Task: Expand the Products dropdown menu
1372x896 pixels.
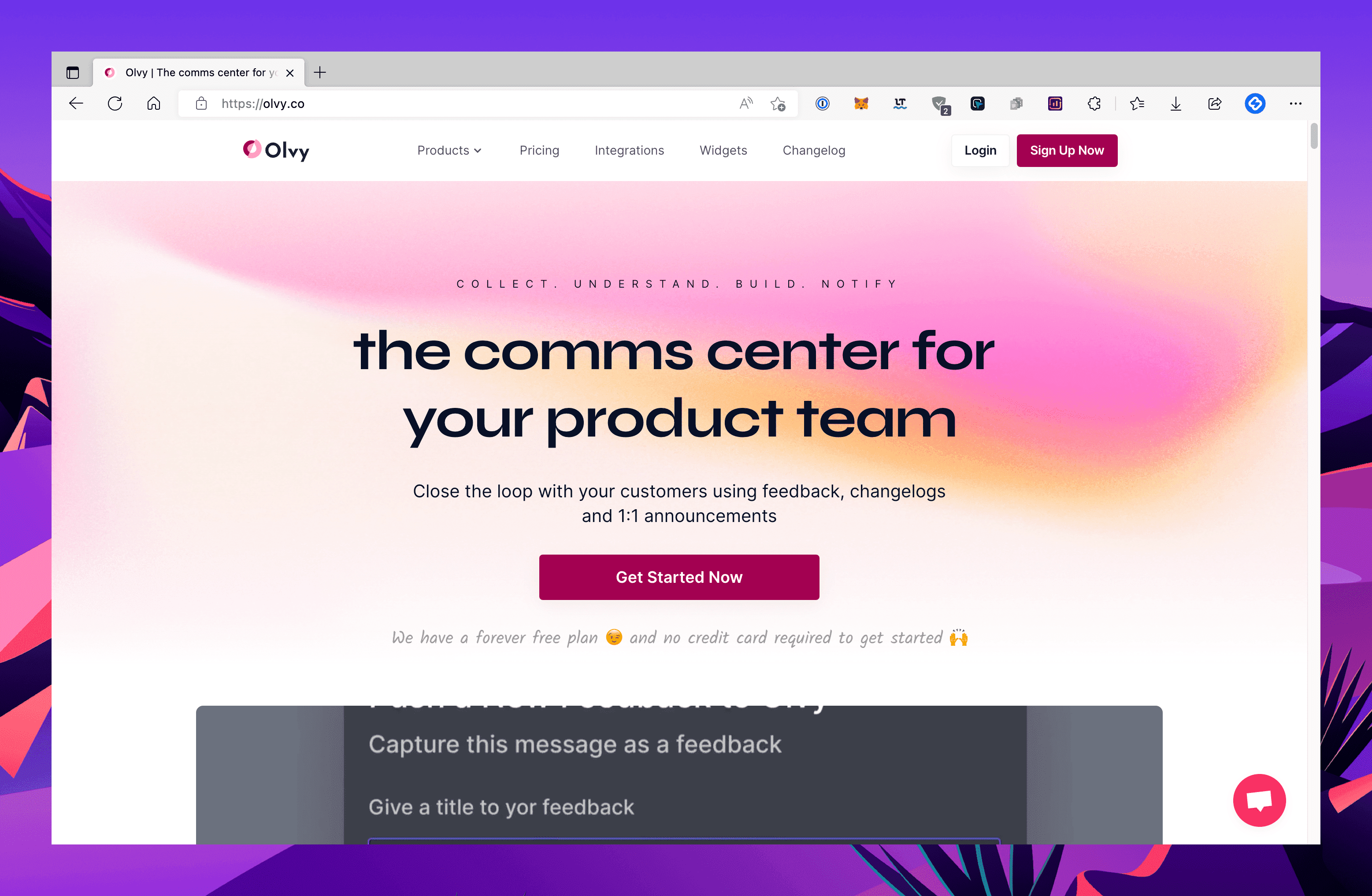Action: [448, 151]
